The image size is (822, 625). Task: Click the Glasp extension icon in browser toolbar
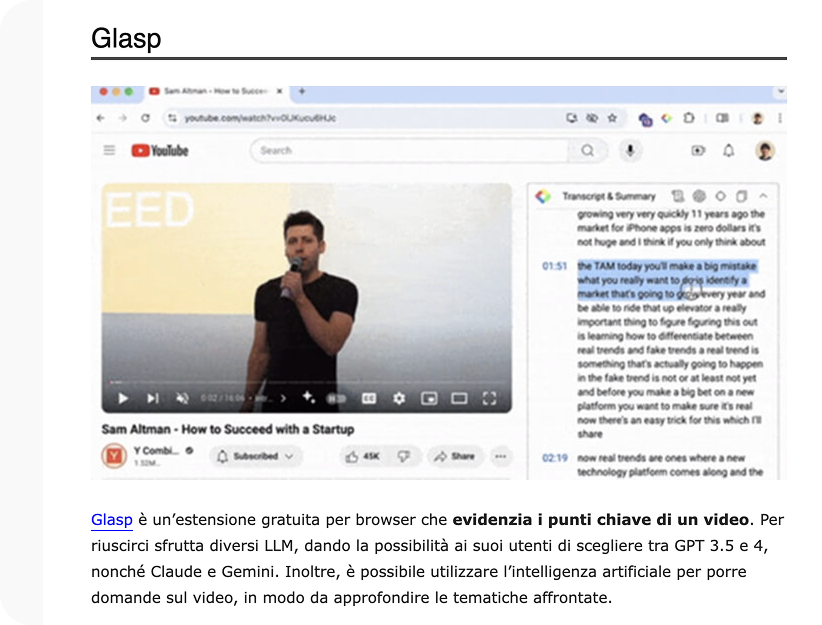tap(667, 118)
